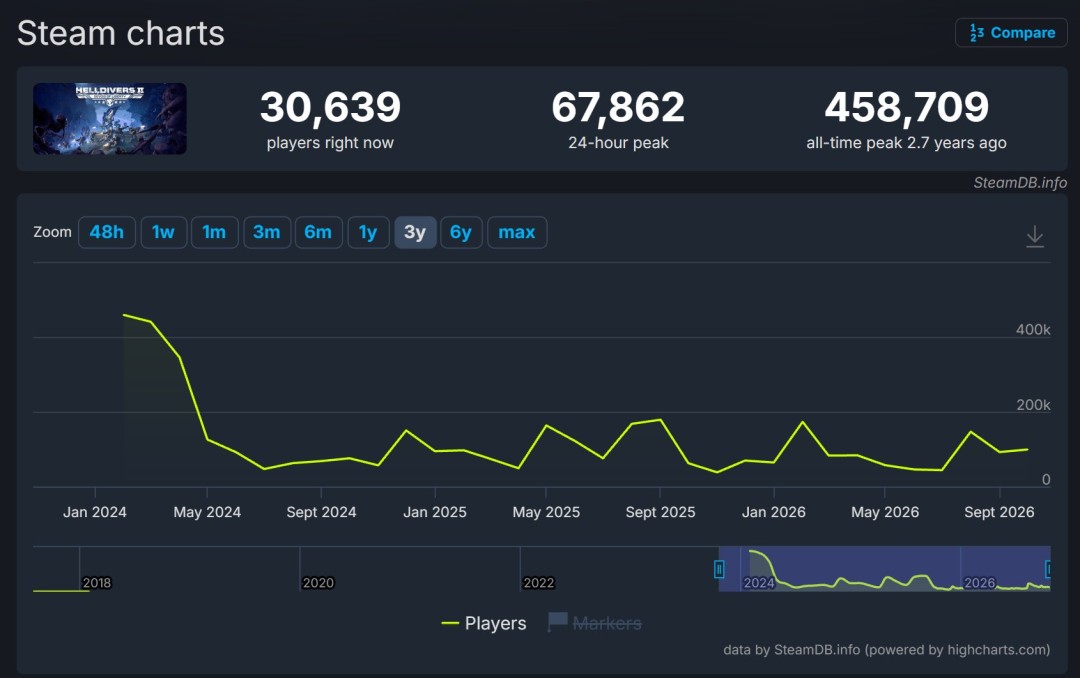
Task: Click the 'May 2026' axis label
Action: (x=885, y=512)
